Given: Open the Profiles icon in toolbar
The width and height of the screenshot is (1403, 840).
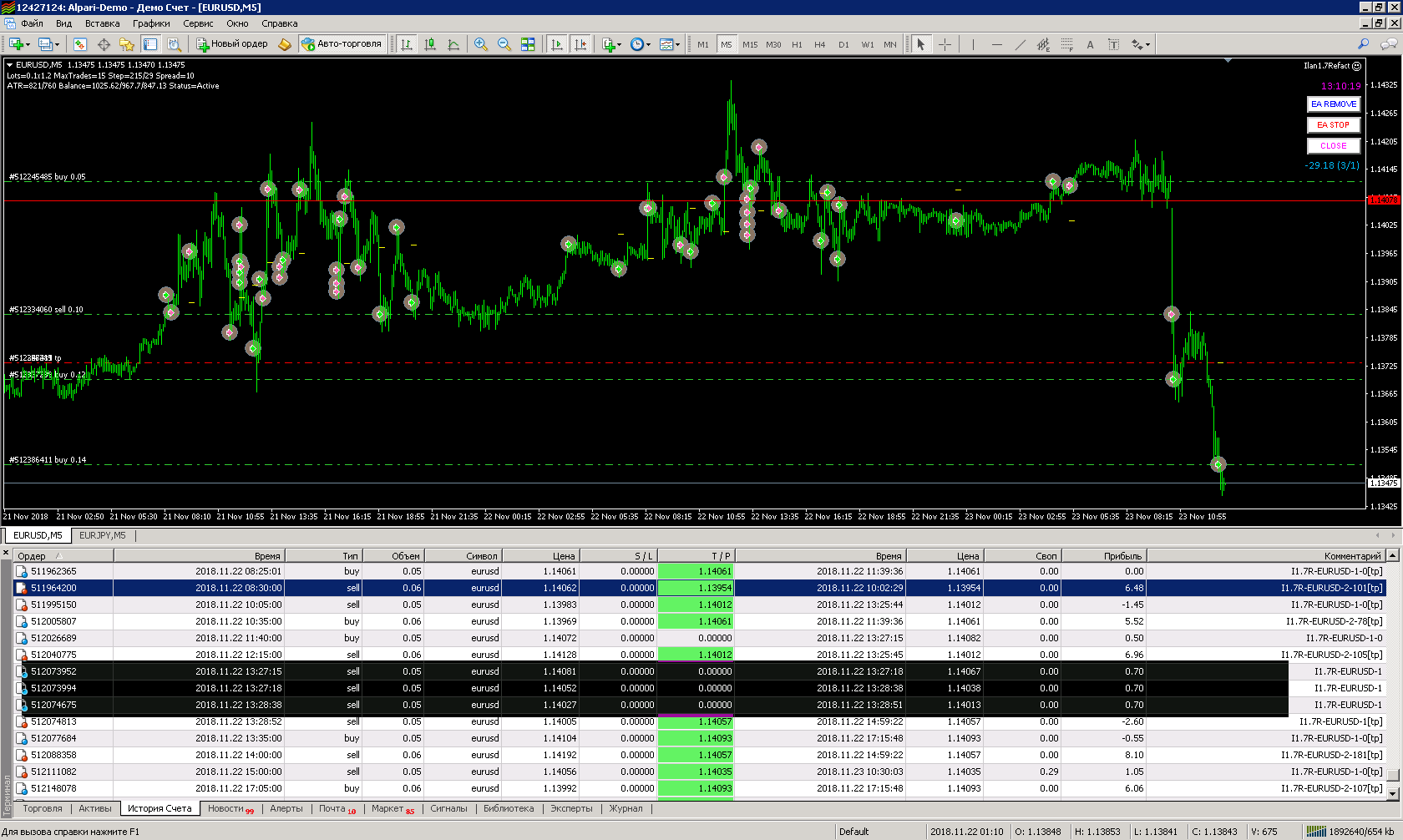Looking at the screenshot, I should coord(45,44).
